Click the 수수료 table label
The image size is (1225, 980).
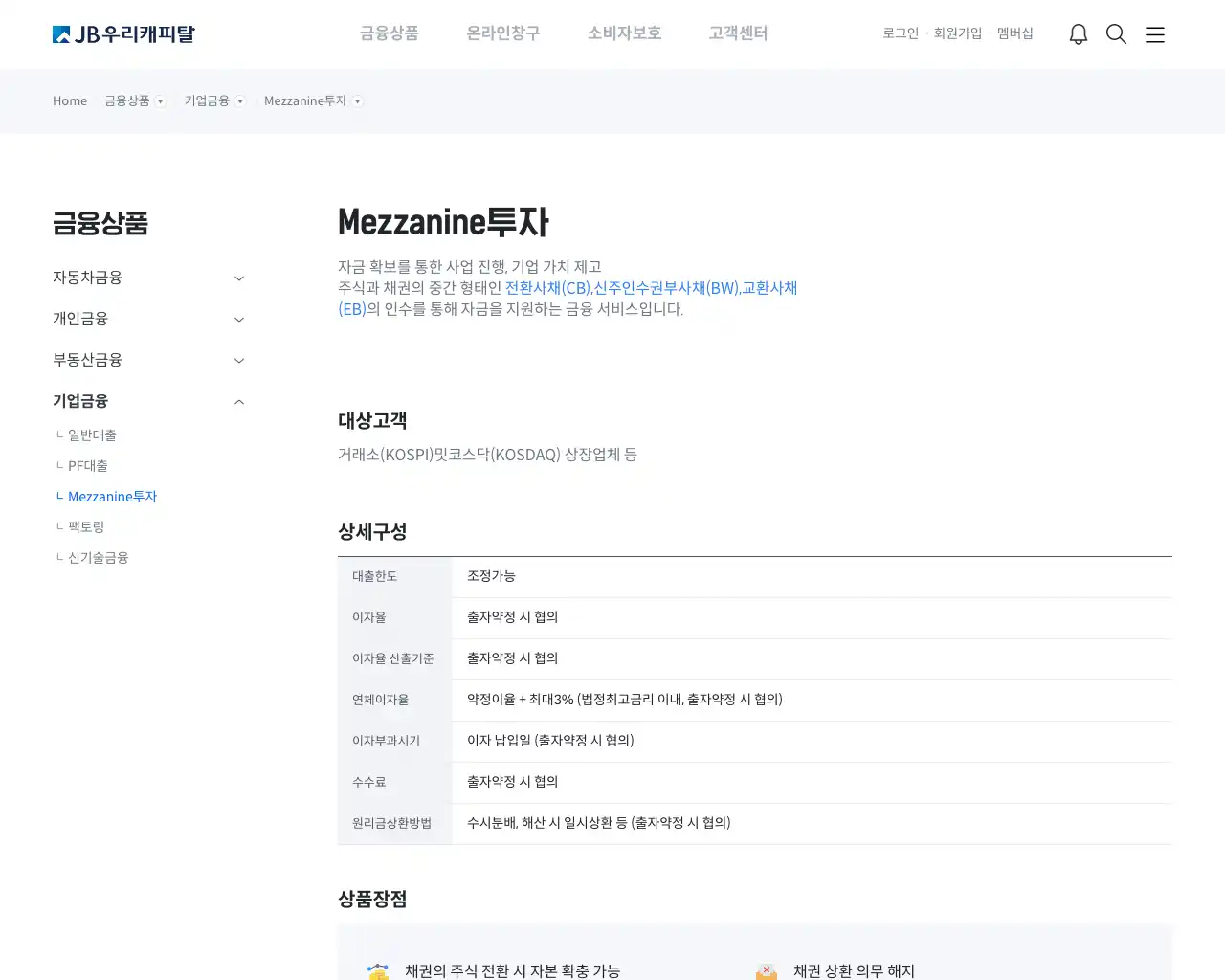[368, 782]
